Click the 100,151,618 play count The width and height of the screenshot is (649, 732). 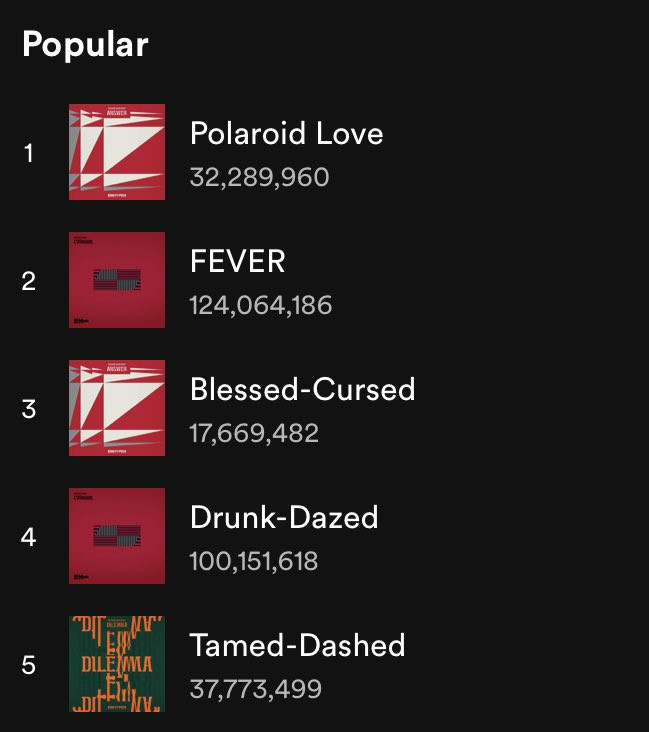coord(254,561)
